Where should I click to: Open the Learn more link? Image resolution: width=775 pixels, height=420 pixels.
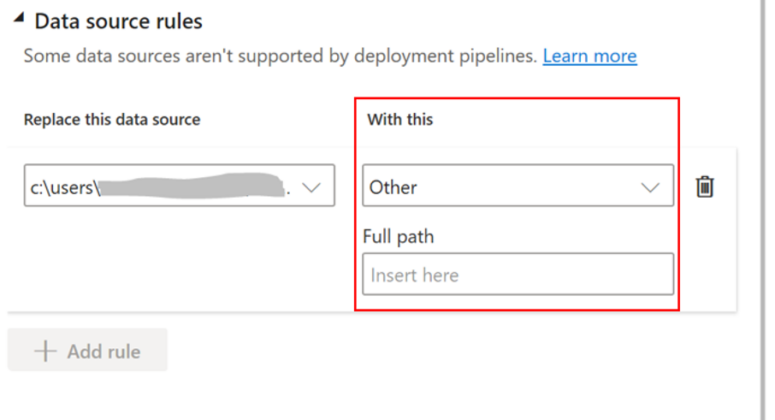pos(589,56)
